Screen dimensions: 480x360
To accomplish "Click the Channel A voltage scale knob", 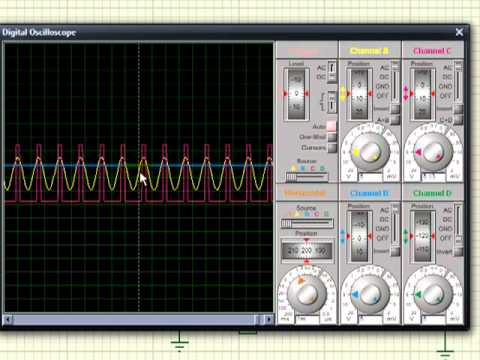I will pos(370,152).
